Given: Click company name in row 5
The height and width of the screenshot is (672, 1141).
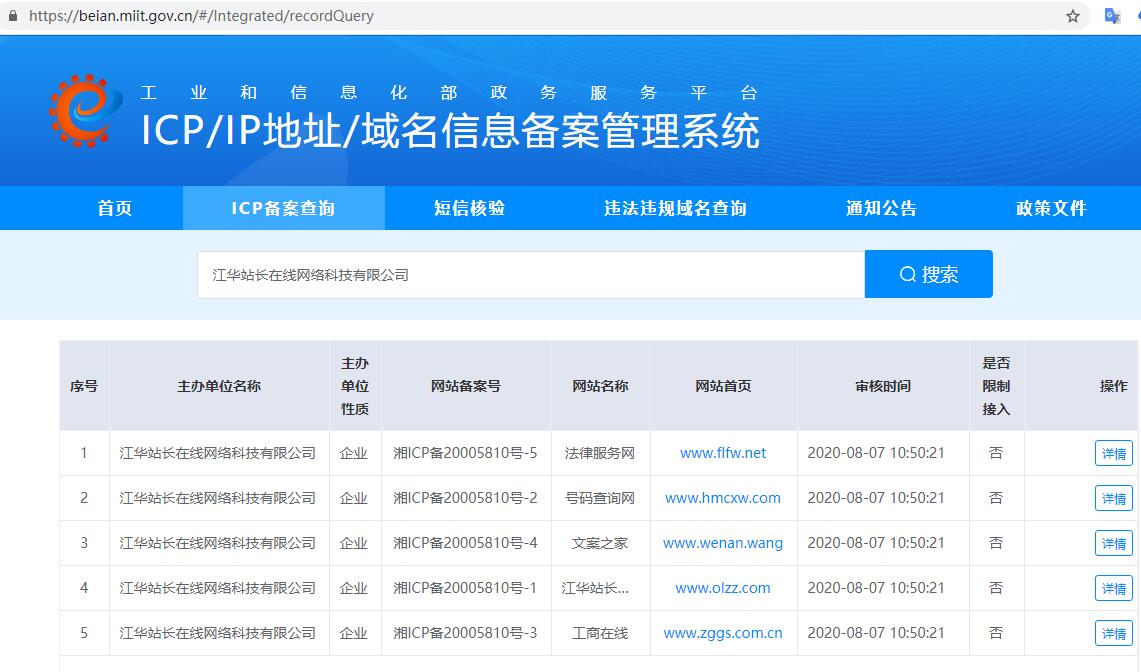Looking at the screenshot, I should [218, 633].
